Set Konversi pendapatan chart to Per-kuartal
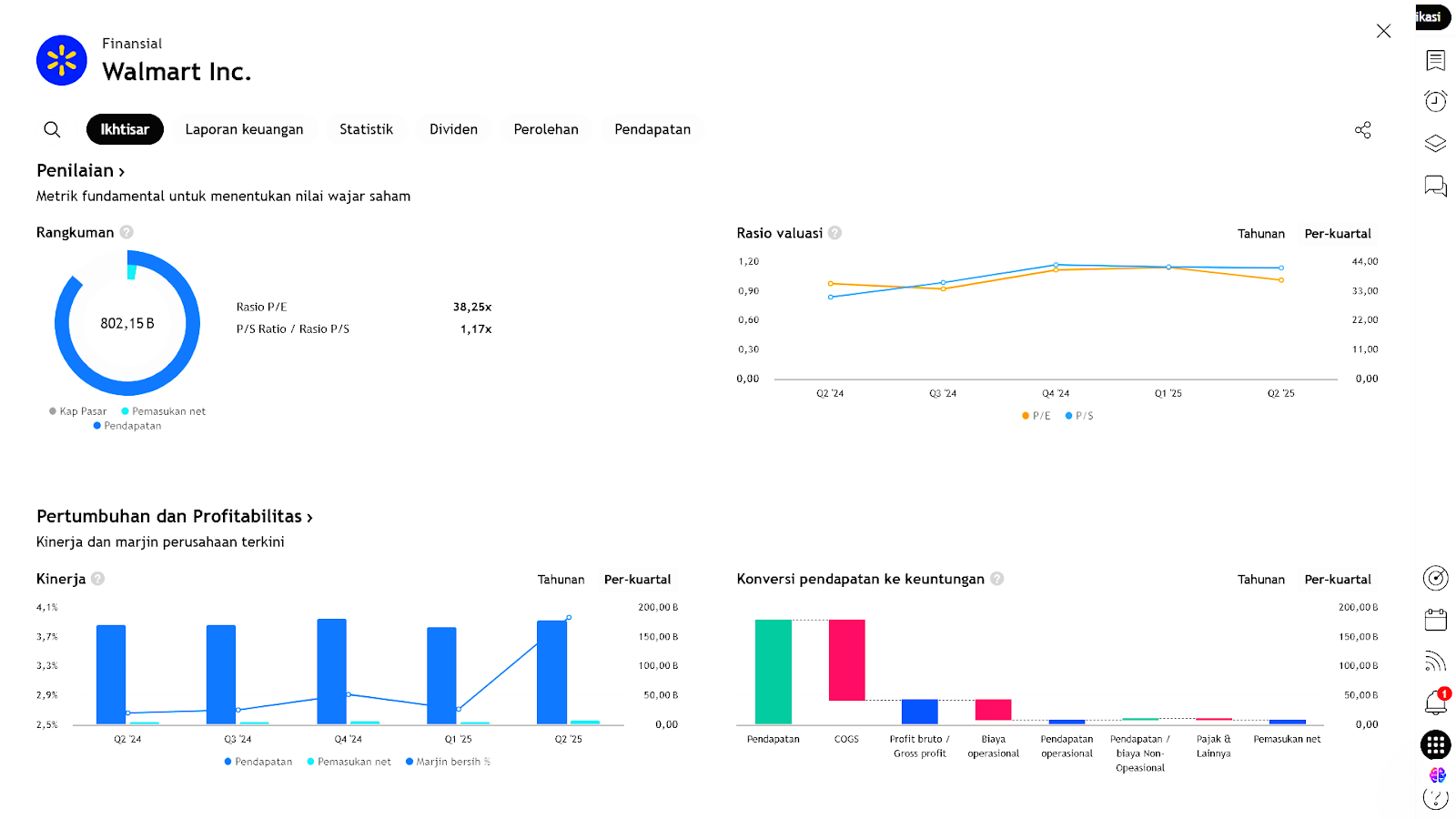The image size is (1456, 819). pyautogui.click(x=1337, y=580)
